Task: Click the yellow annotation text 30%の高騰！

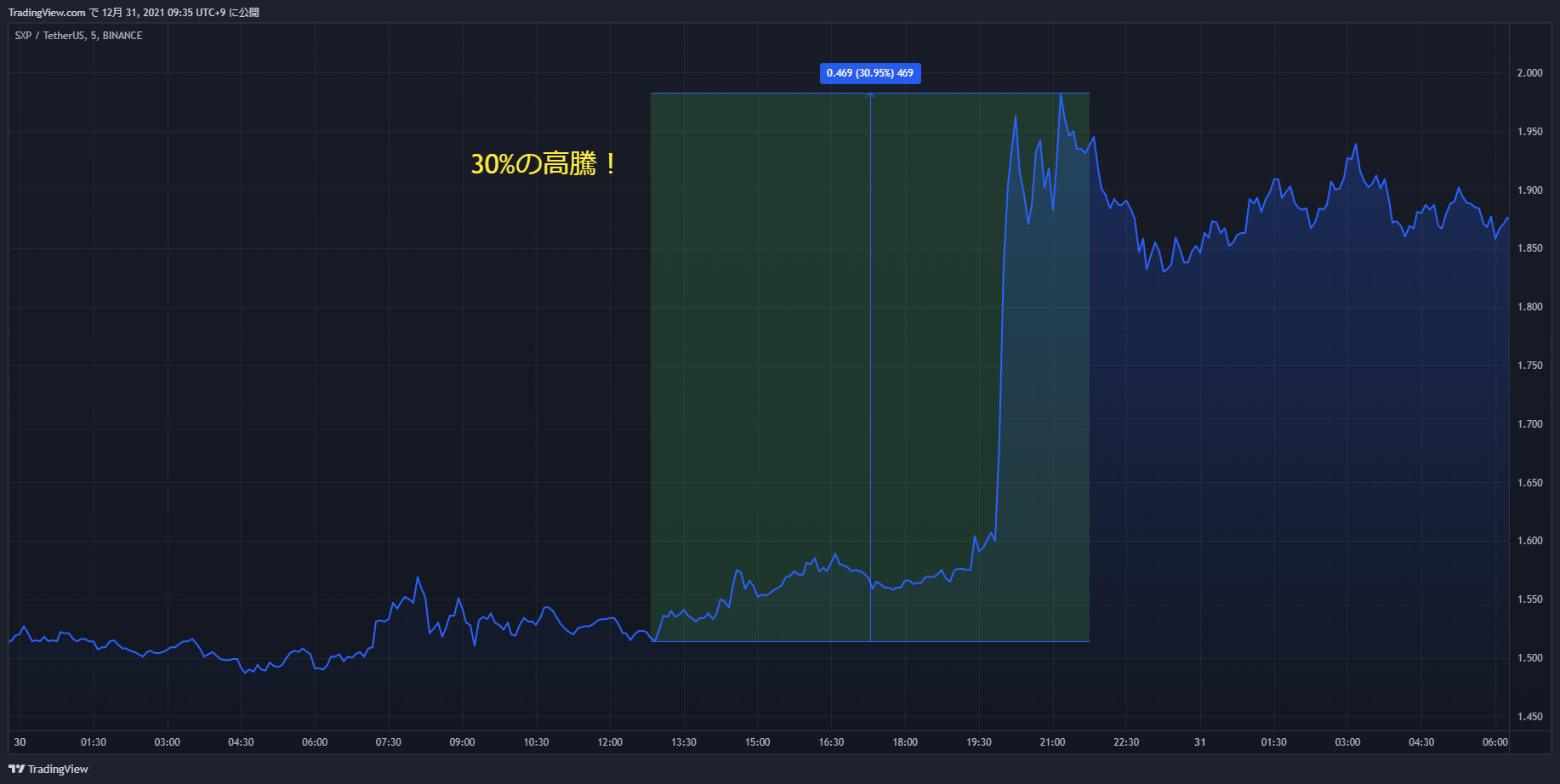Action: [545, 163]
